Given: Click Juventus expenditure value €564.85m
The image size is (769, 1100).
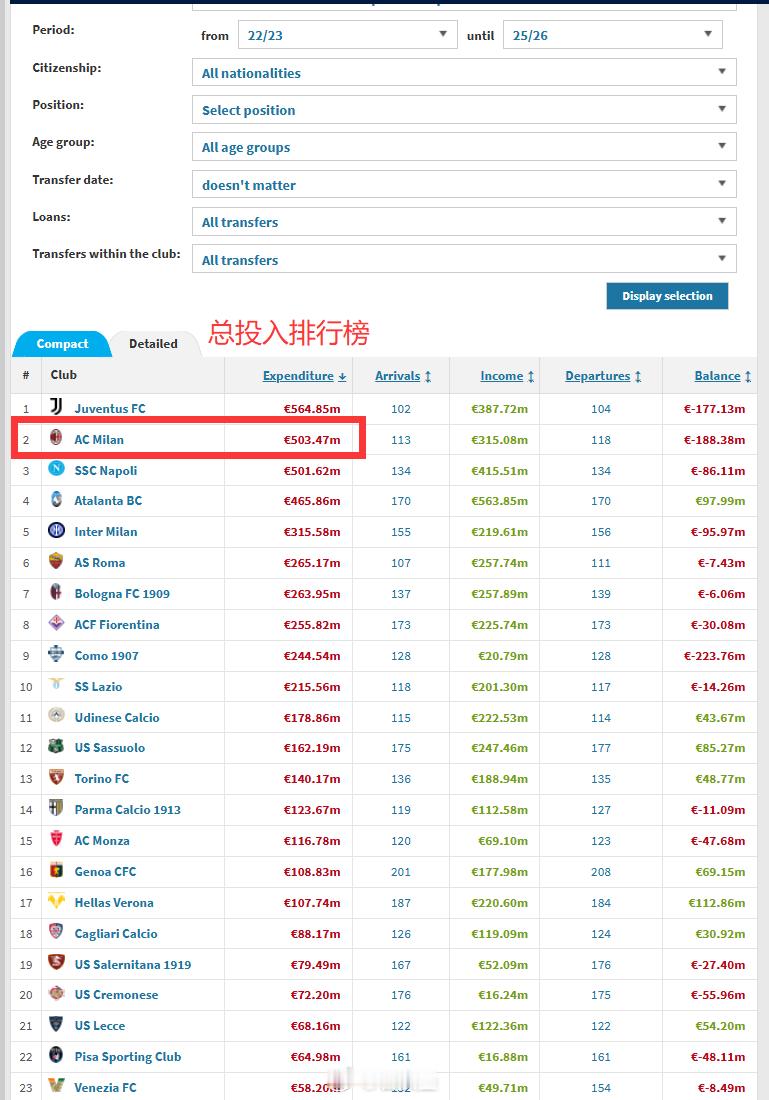Looking at the screenshot, I should click(312, 409).
